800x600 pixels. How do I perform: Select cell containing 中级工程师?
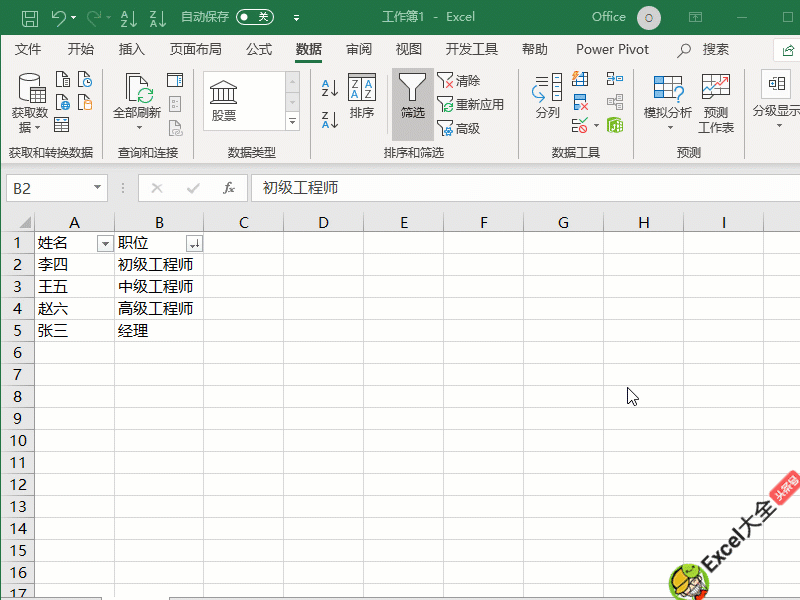point(159,287)
